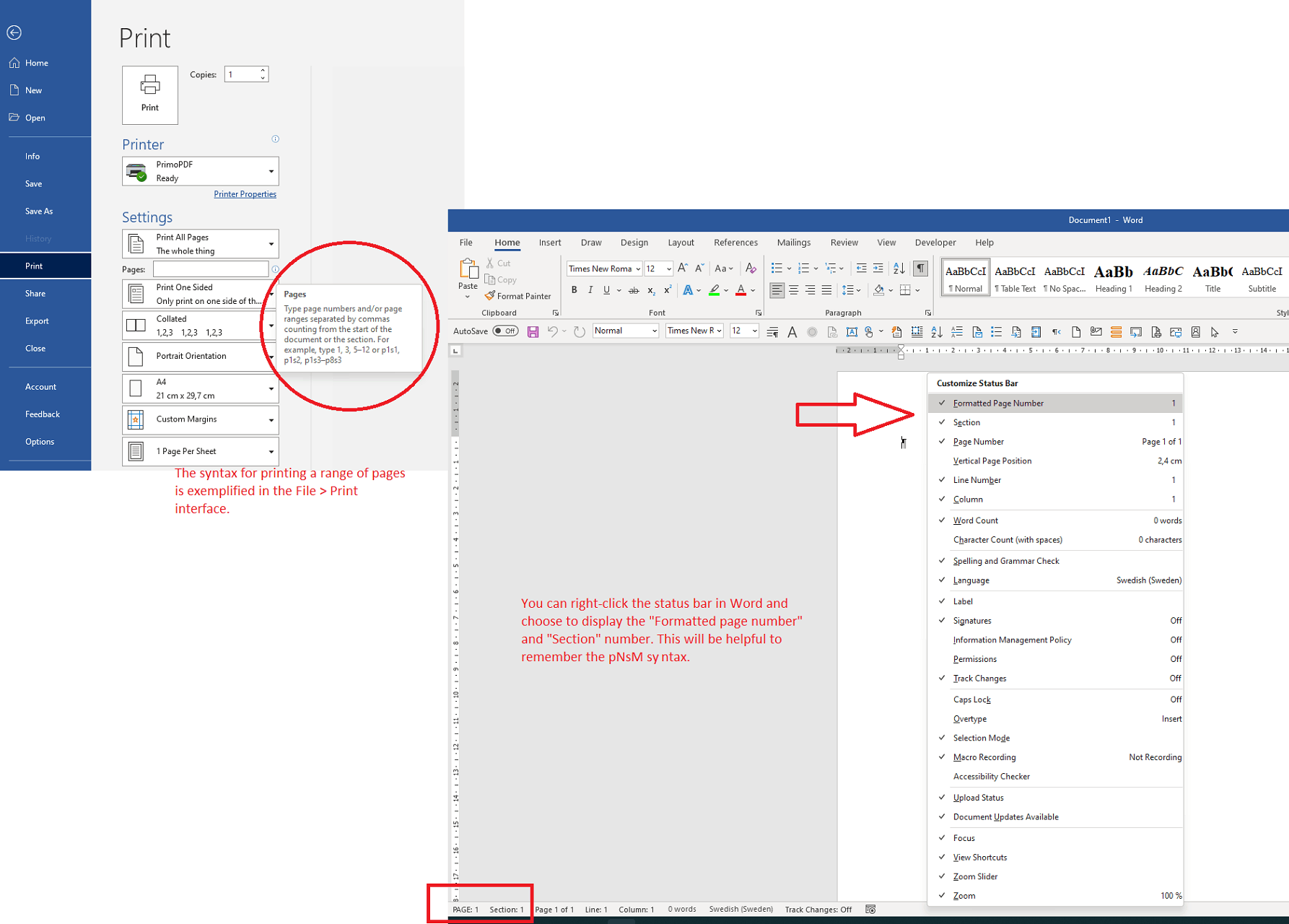This screenshot has width=1289, height=924.
Task: Toggle the Section entry in Customize Status Bar
Action: 1056,422
